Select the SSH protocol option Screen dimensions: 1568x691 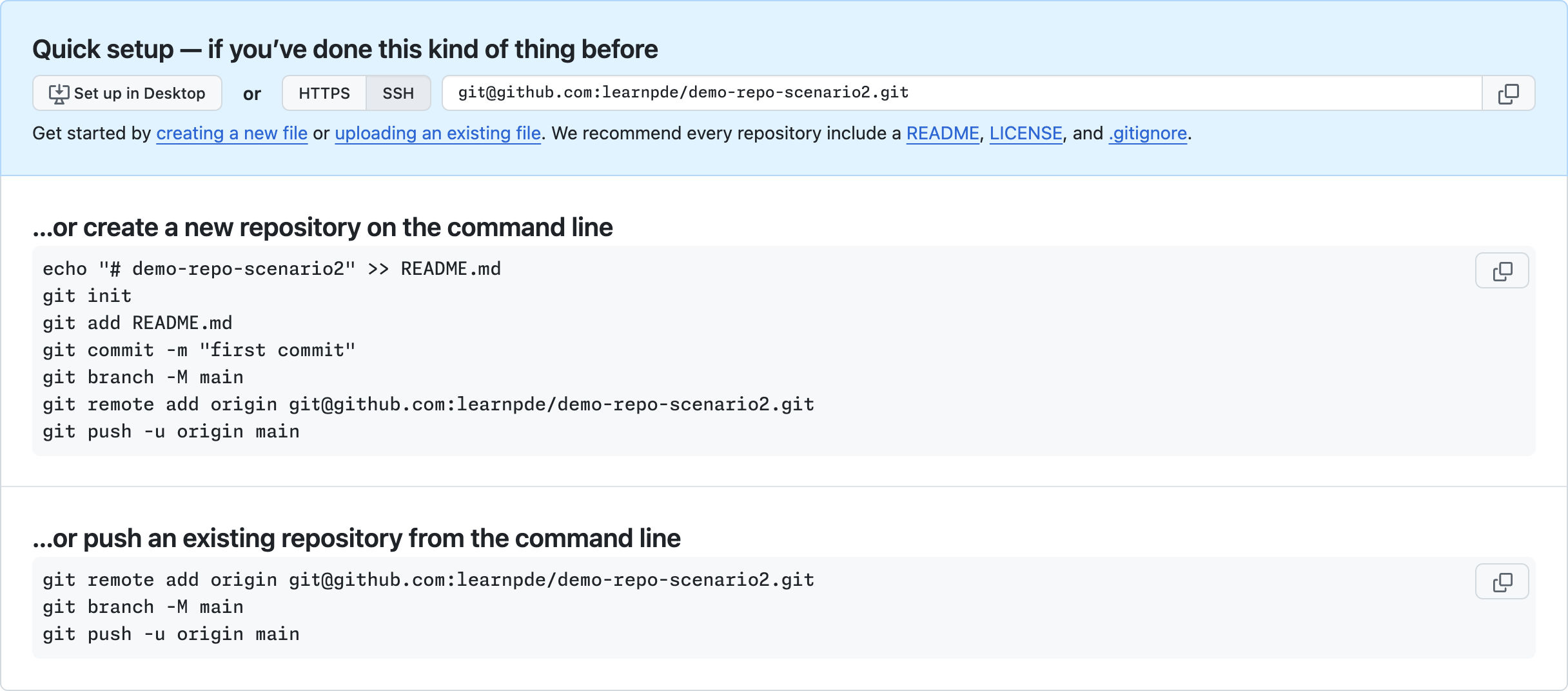[398, 93]
